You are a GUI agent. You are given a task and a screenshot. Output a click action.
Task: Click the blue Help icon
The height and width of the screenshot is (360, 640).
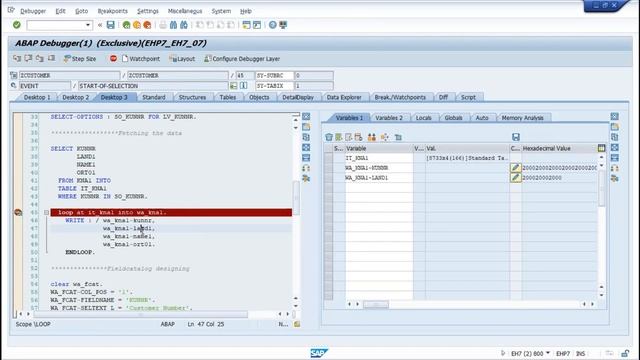point(272,25)
